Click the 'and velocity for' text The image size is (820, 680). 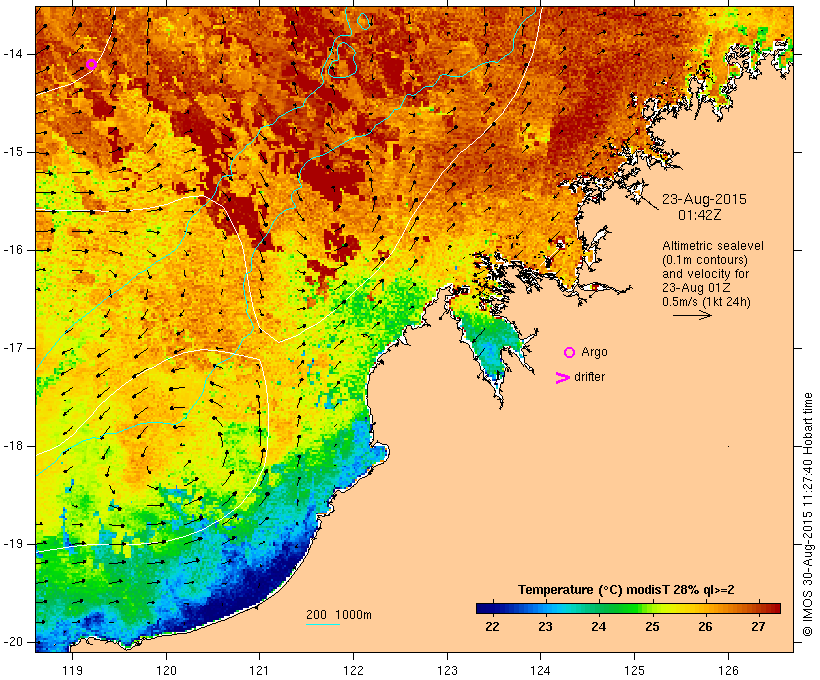coord(705,274)
